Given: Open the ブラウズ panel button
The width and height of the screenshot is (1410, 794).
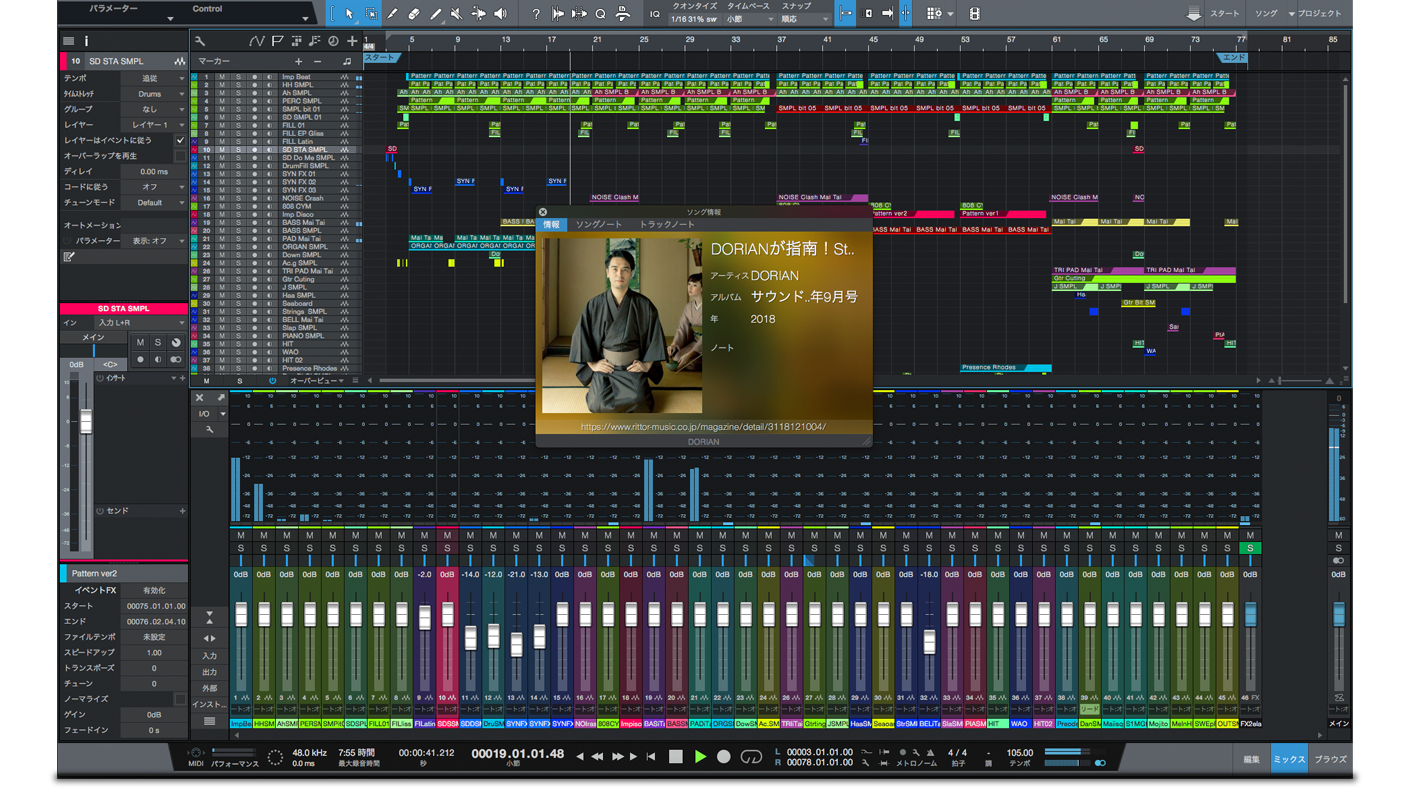Looking at the screenshot, I should pyautogui.click(x=1331, y=759).
